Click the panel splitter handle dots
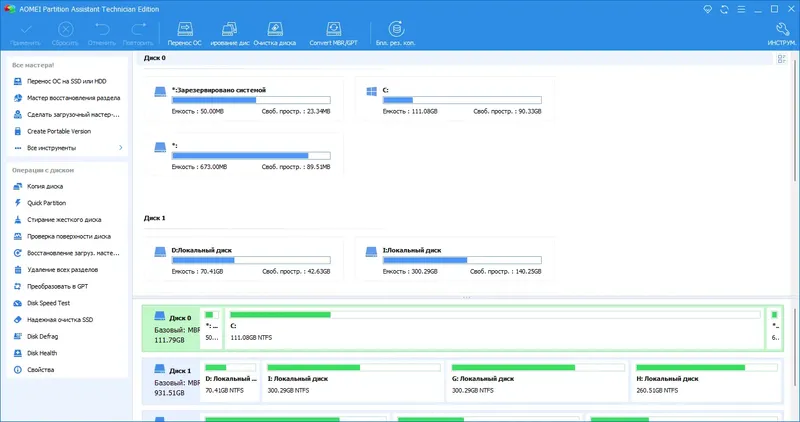This screenshot has height=422, width=800. [466, 297]
